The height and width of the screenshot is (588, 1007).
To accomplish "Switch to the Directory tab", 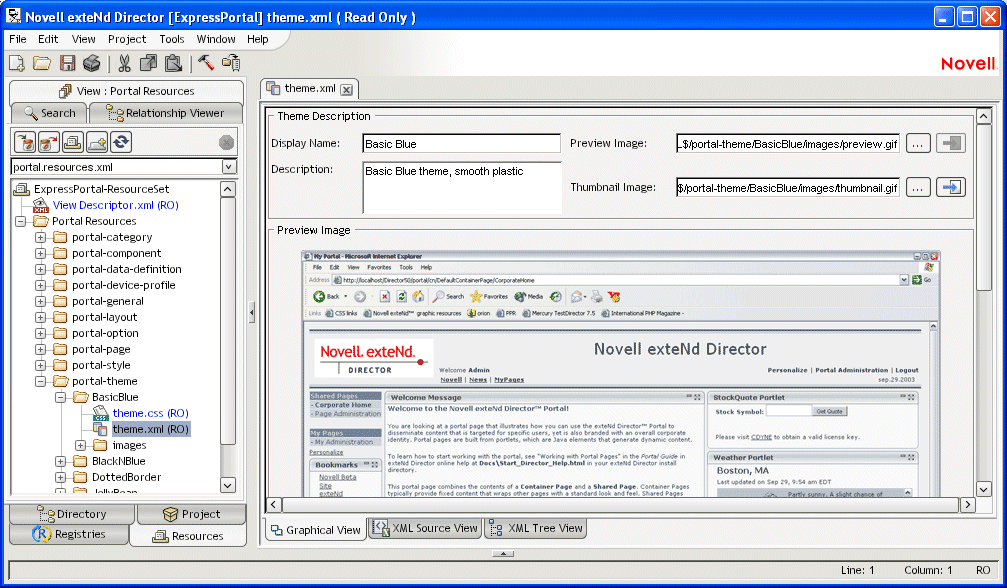I will click(72, 514).
